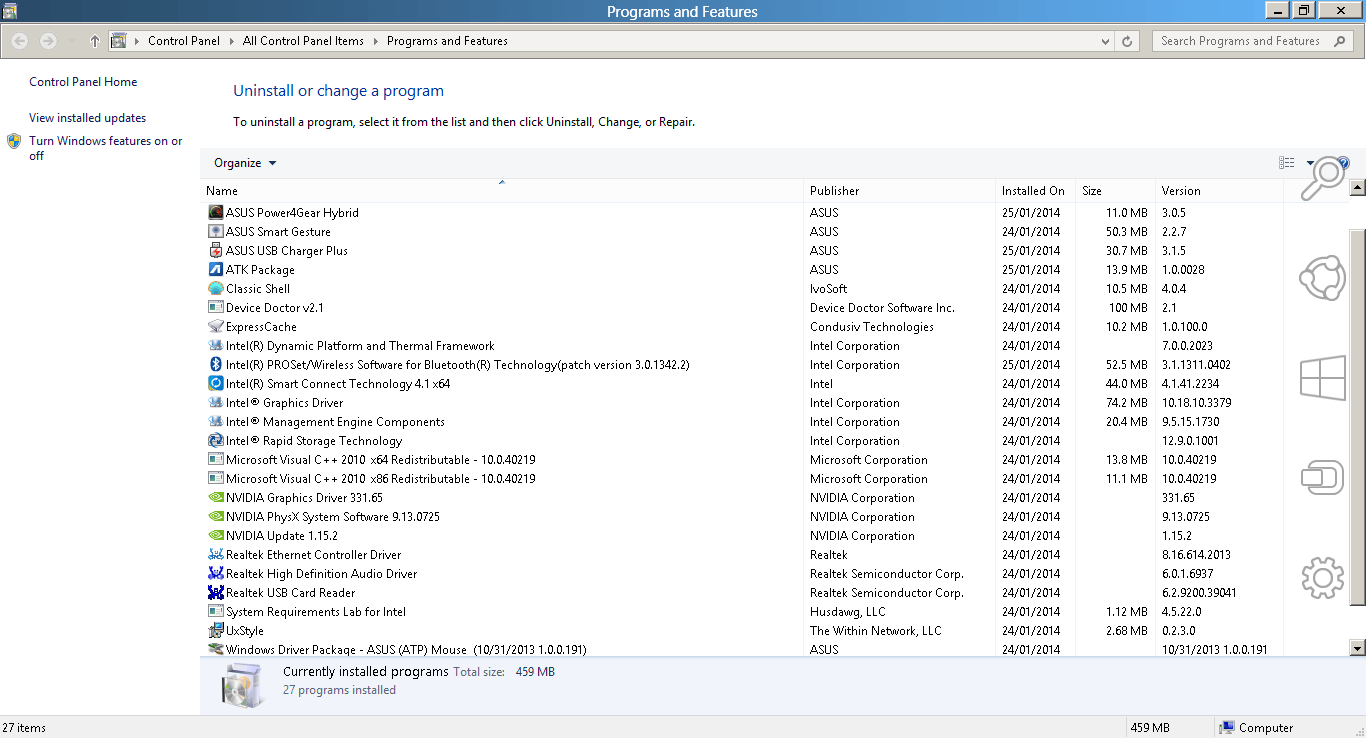Select the Intel(R) Dynamic Platform and Thermal Framework row
Screen dimensions: 1366x738
741,346
